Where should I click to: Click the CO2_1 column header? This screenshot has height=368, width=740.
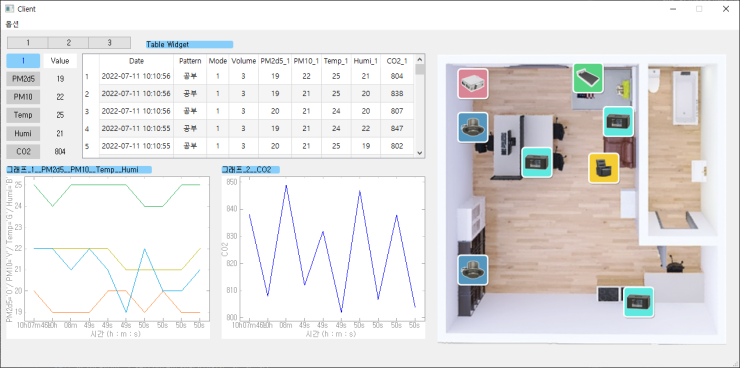397,61
